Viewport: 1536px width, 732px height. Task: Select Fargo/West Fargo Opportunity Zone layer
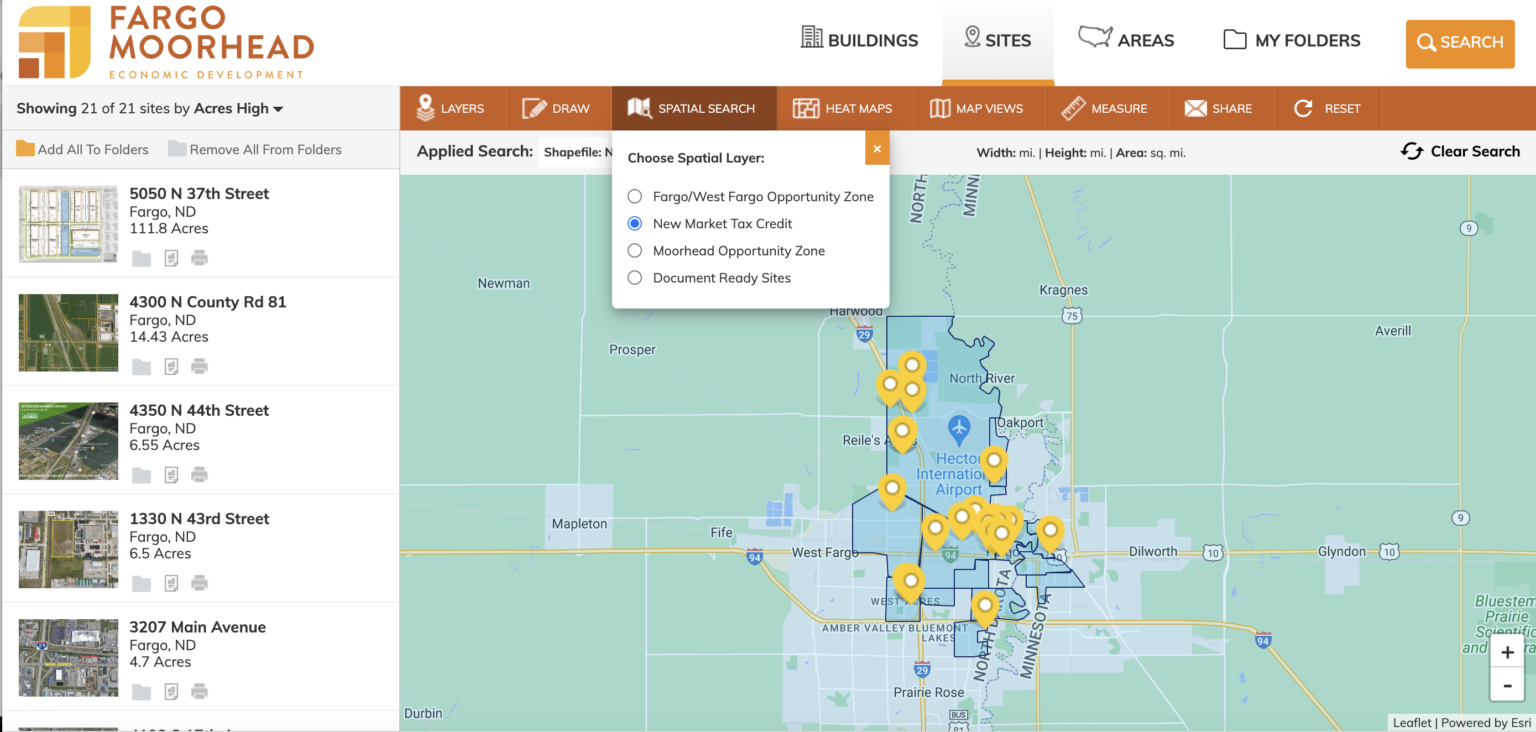(634, 196)
